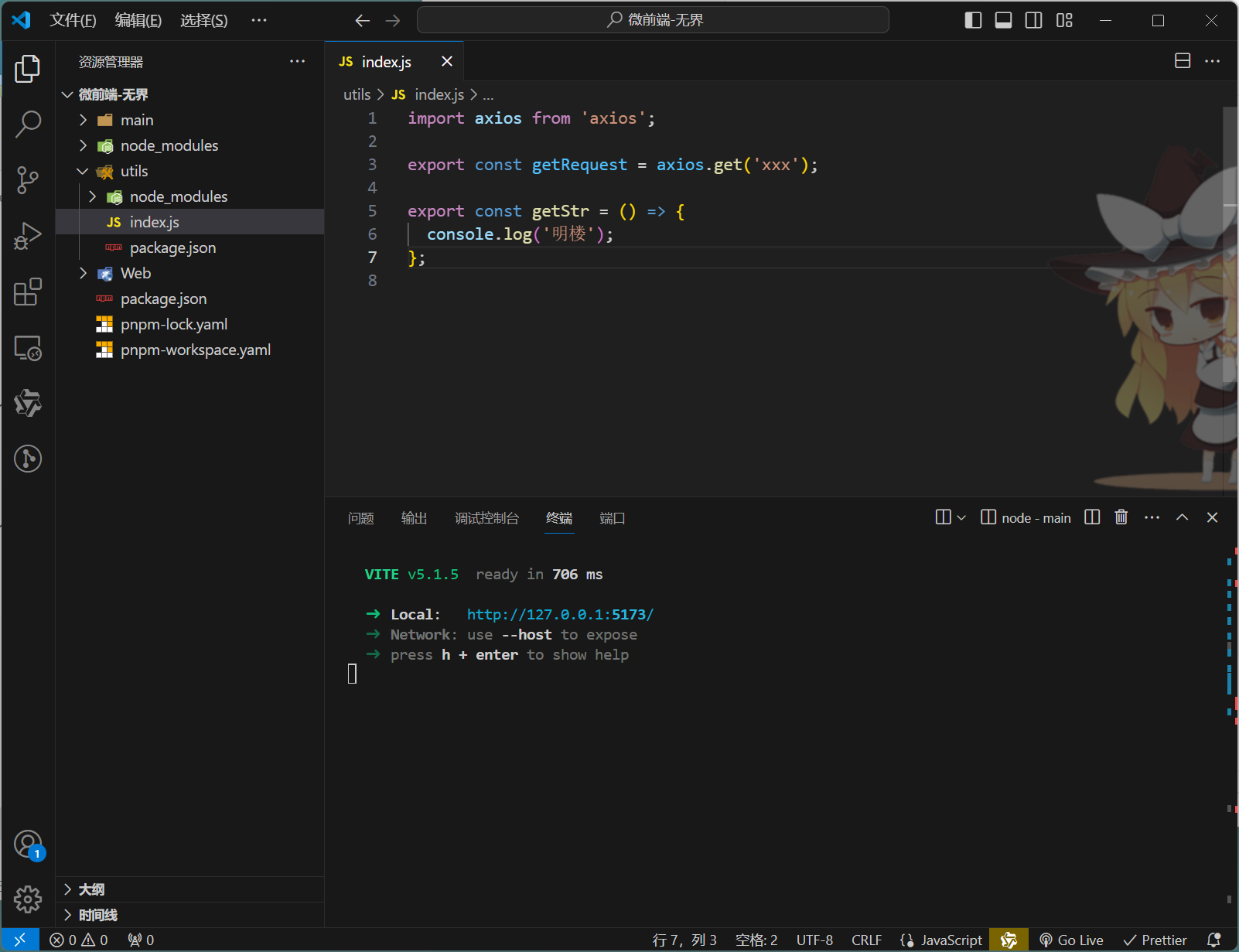Click the highlighted AI extension status icon
Screen dimensions: 1239x952
(x=1009, y=940)
